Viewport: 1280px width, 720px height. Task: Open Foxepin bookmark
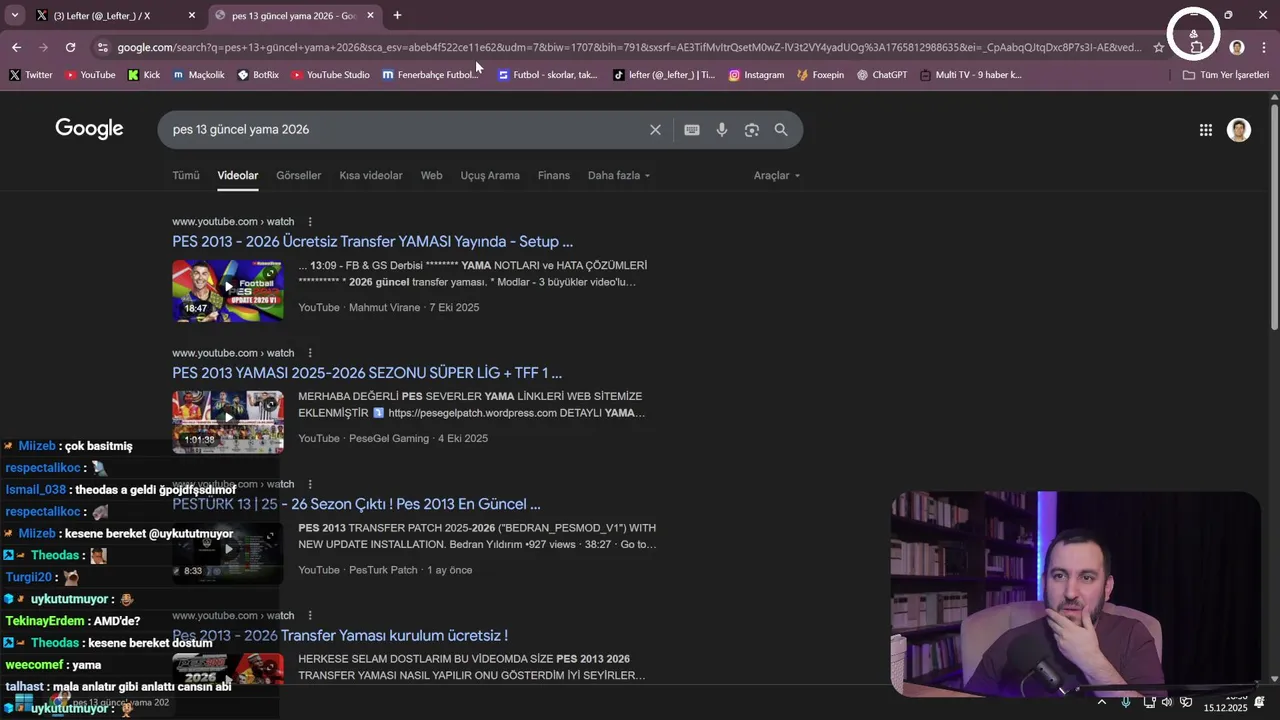[820, 75]
